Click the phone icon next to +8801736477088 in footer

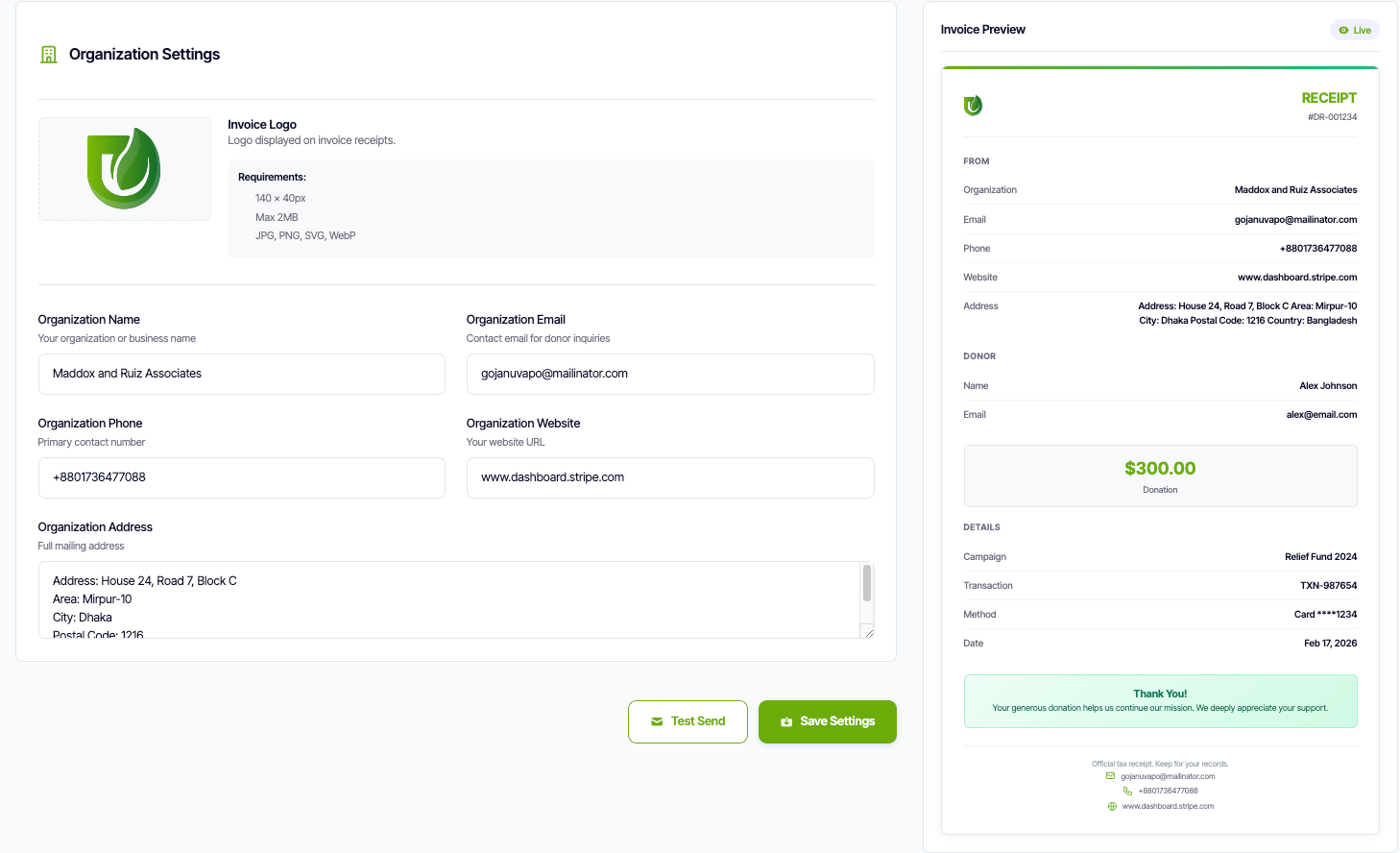point(1126,791)
